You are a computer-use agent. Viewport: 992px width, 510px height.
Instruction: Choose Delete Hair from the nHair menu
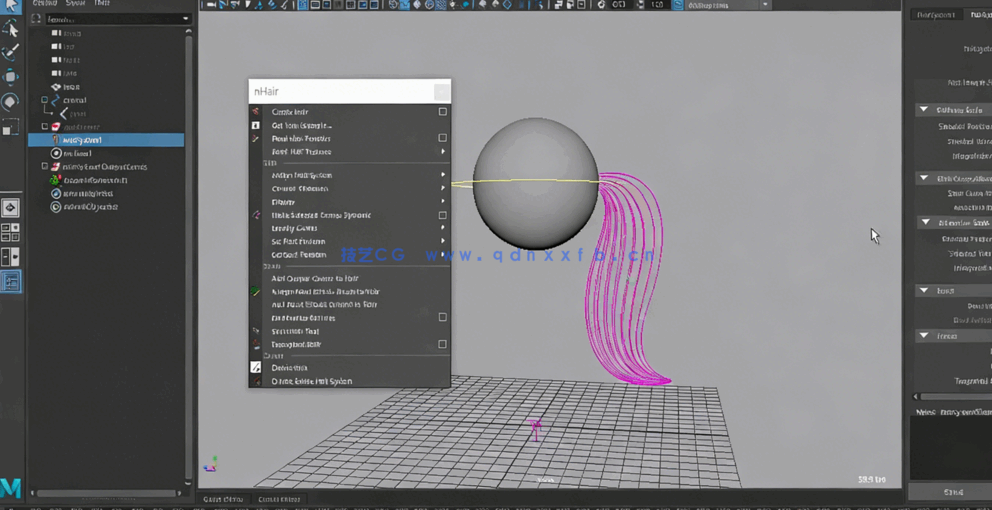(290, 368)
